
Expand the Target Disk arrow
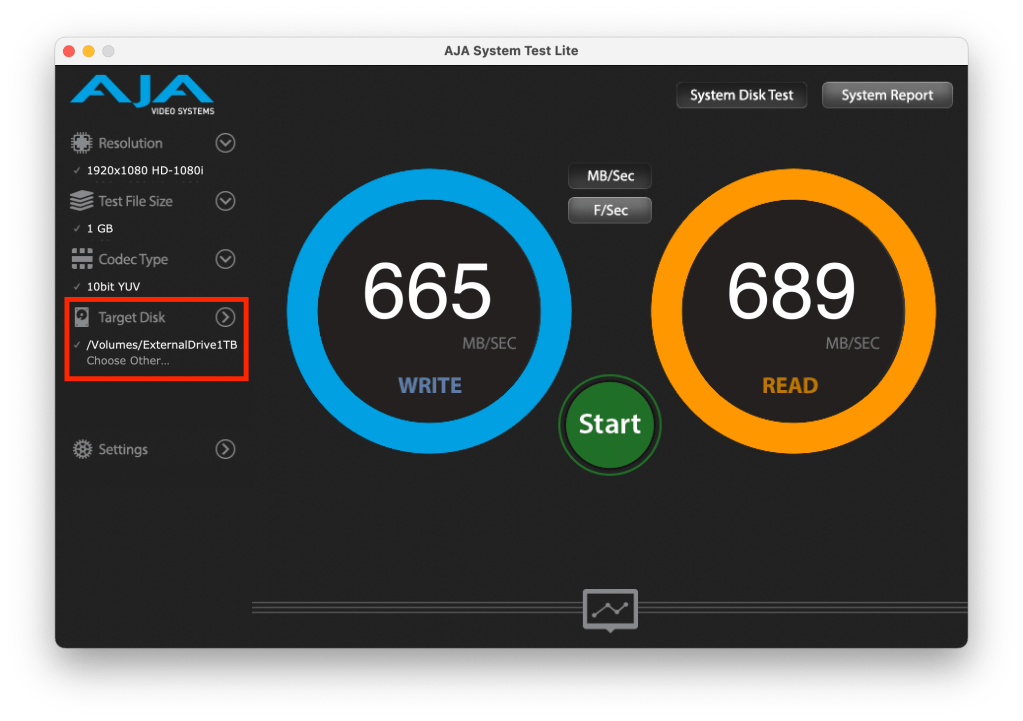pos(226,317)
